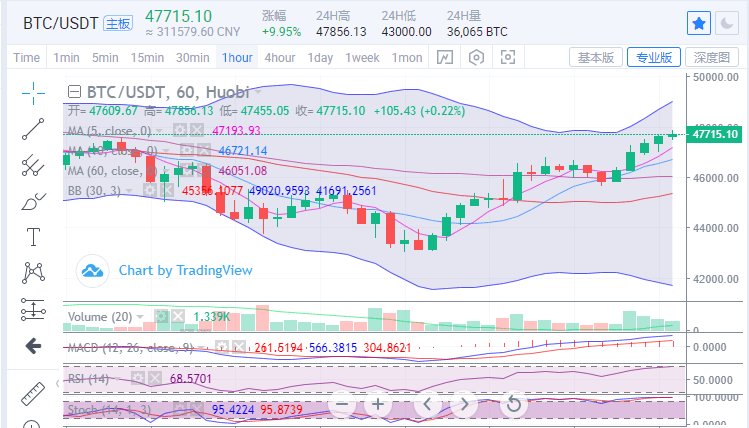Select the pitchfork drawing tool
This screenshot has height=428, width=749.
pos(33,165)
